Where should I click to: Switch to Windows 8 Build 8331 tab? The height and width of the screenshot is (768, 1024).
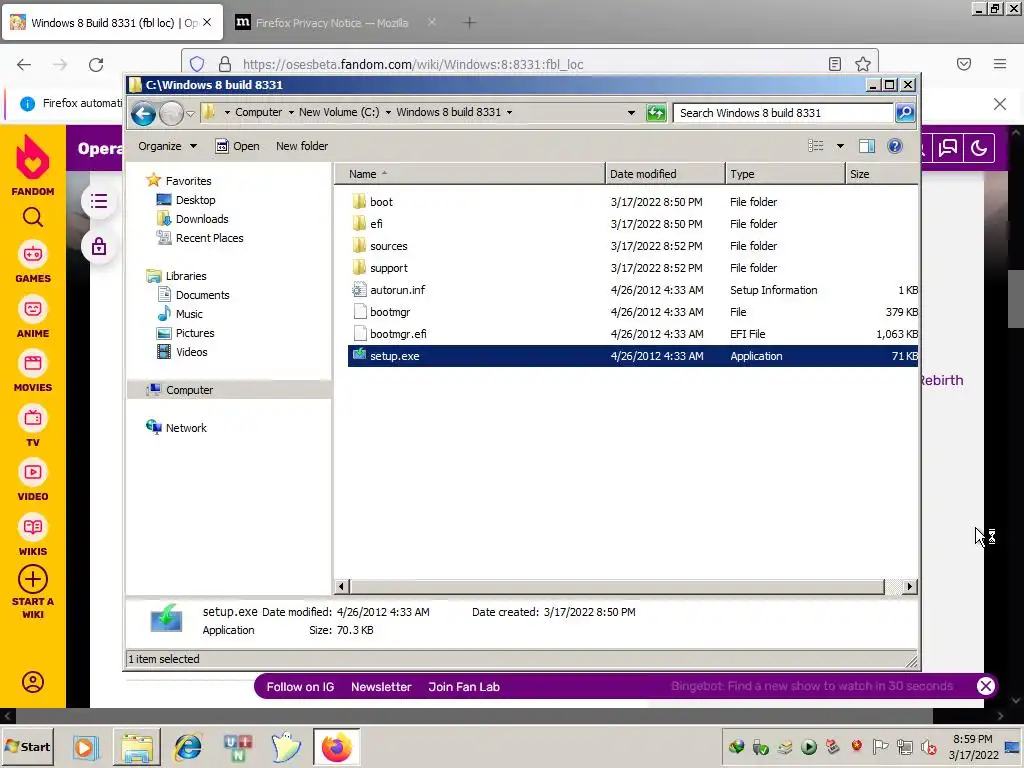[112, 23]
